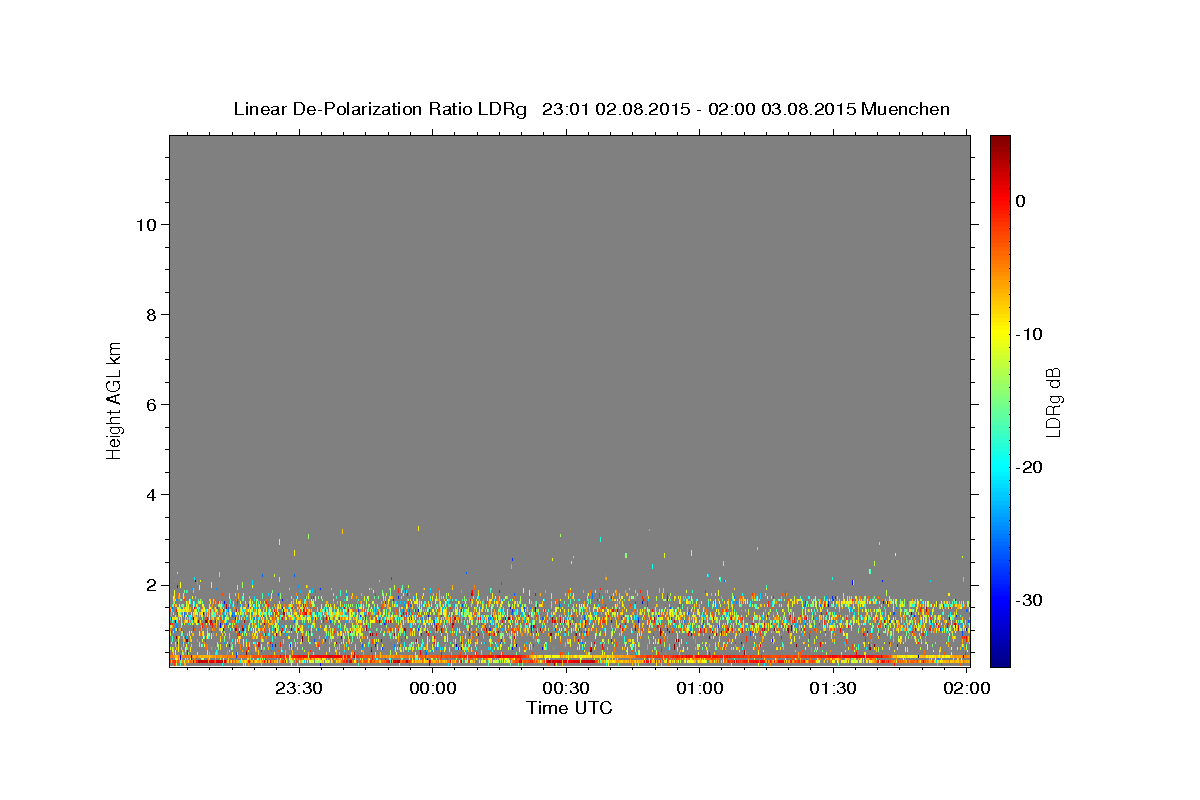Viewport: 1200px width, 800px height.
Task: Click the 01:00 time tick label
Action: click(700, 688)
